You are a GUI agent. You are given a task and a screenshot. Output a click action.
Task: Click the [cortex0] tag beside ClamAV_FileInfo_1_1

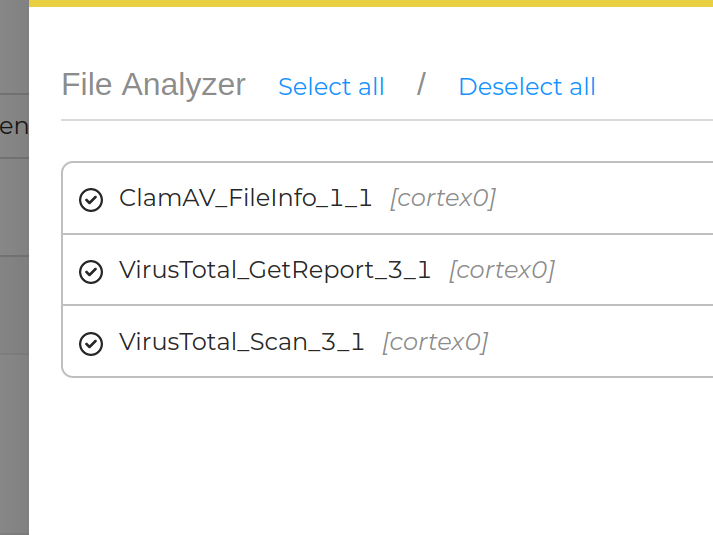pyautogui.click(x=443, y=198)
